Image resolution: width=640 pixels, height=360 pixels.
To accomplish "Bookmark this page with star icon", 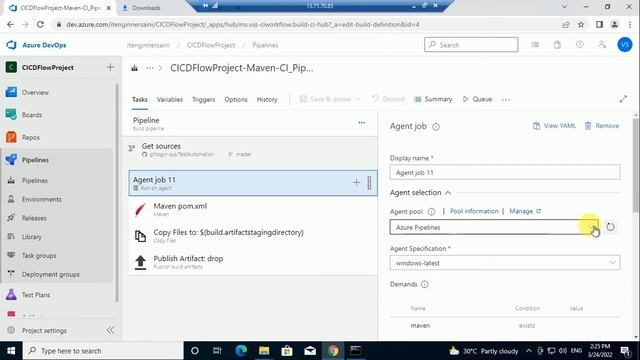I will pyautogui.click(x=581, y=24).
